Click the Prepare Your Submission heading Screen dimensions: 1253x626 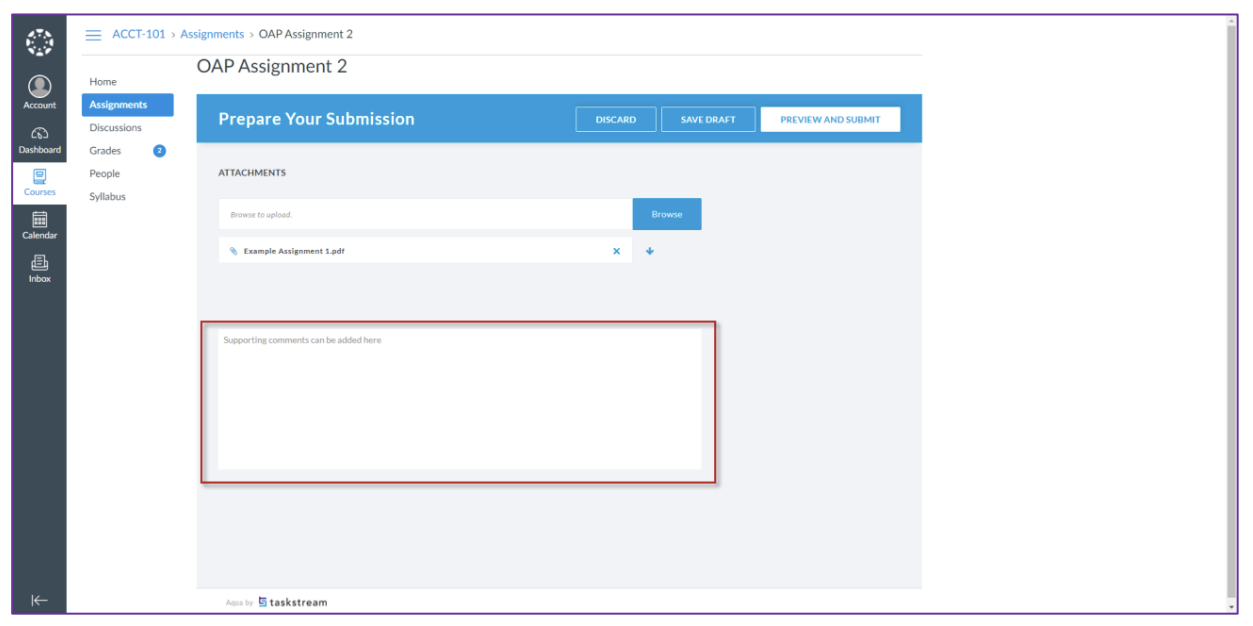[x=316, y=119]
